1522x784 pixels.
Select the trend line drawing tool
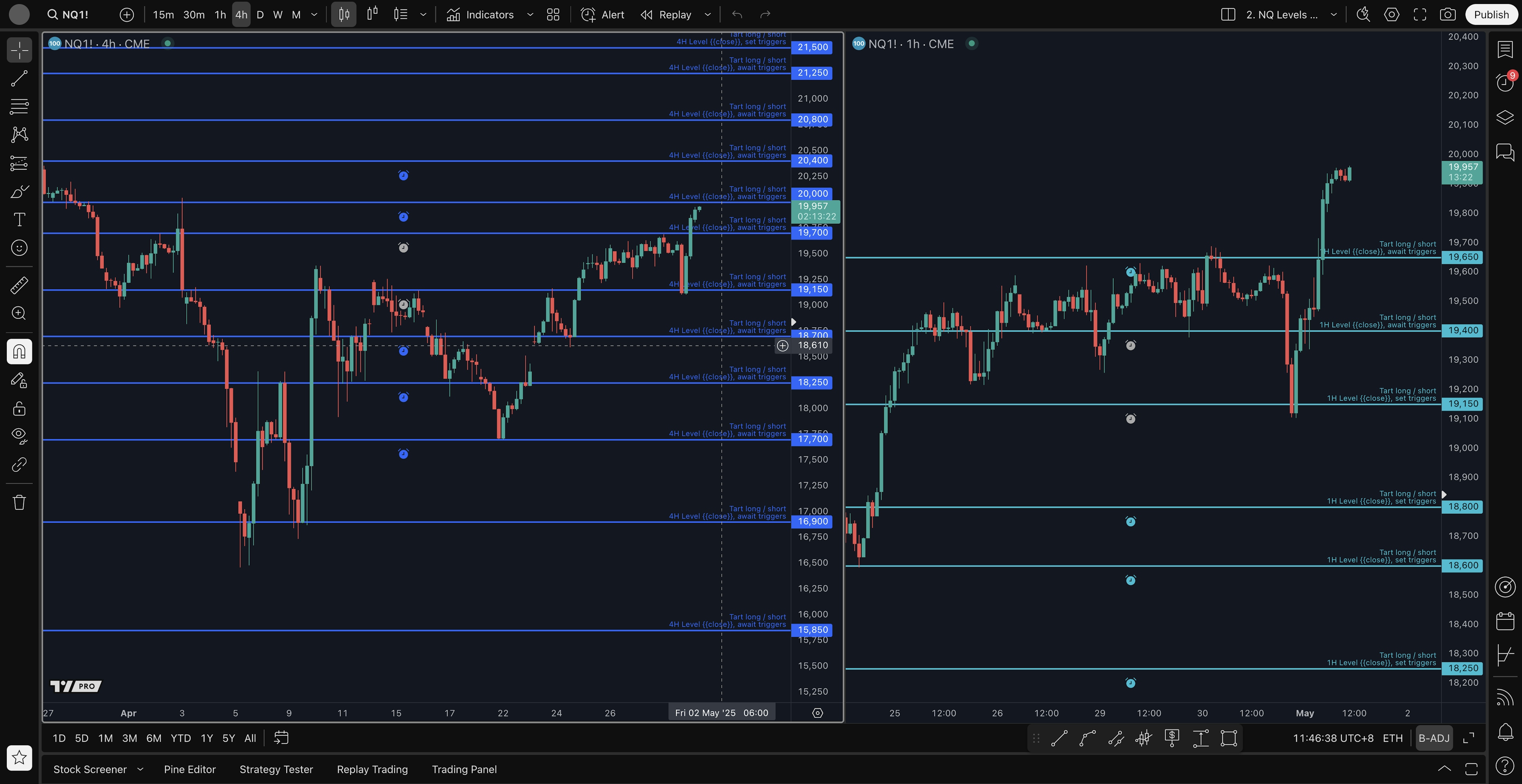pyautogui.click(x=19, y=78)
